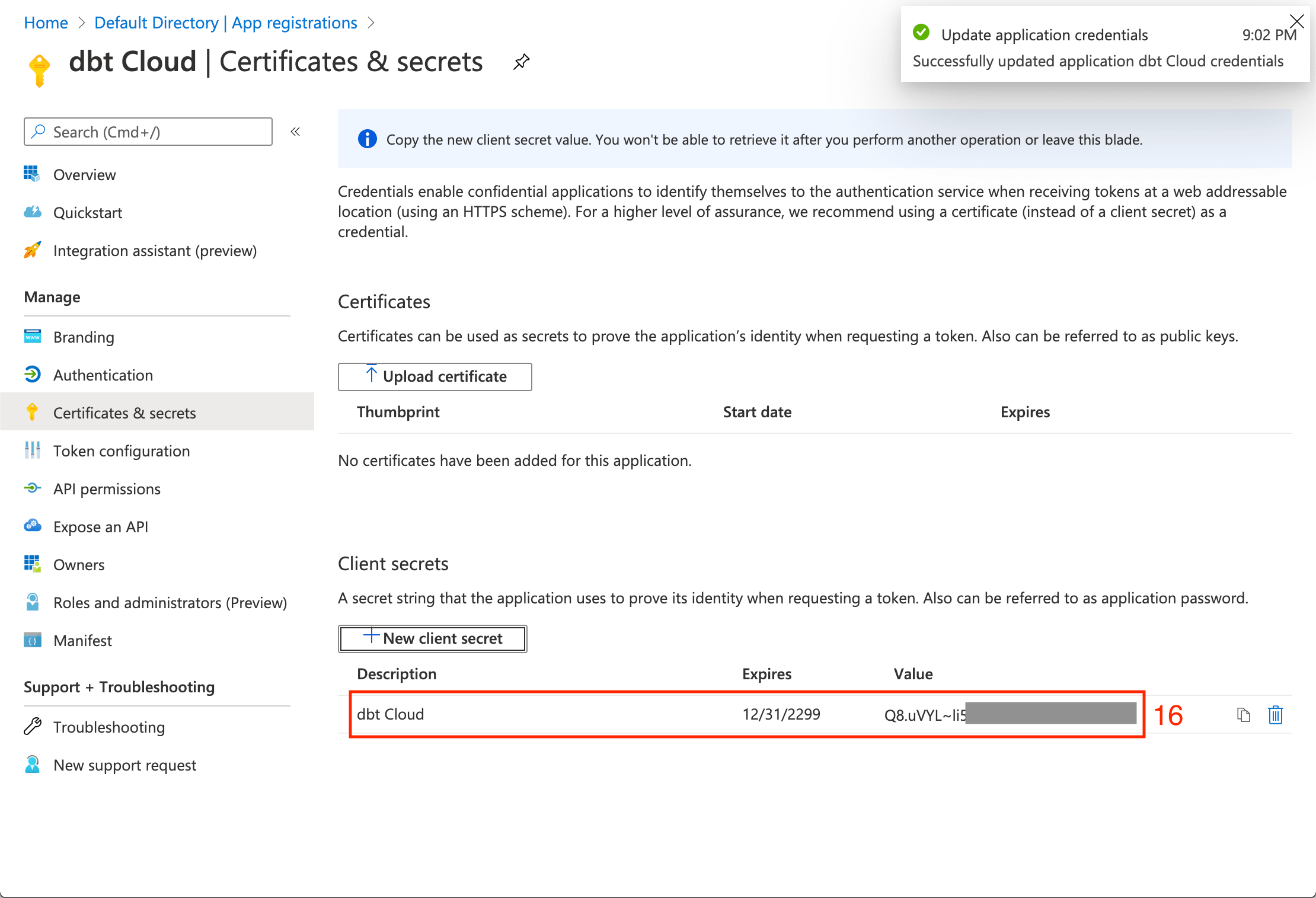The image size is (1316, 898).
Task: Navigate to the Home breadcrumb
Action: pos(46,23)
